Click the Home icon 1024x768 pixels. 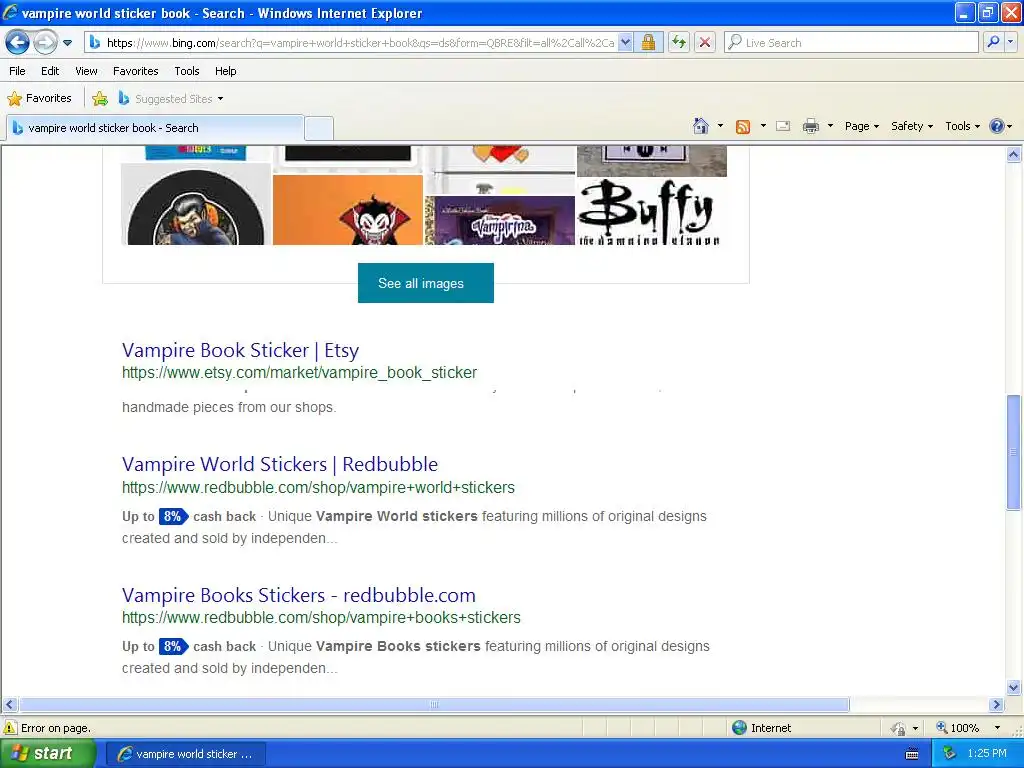point(701,126)
